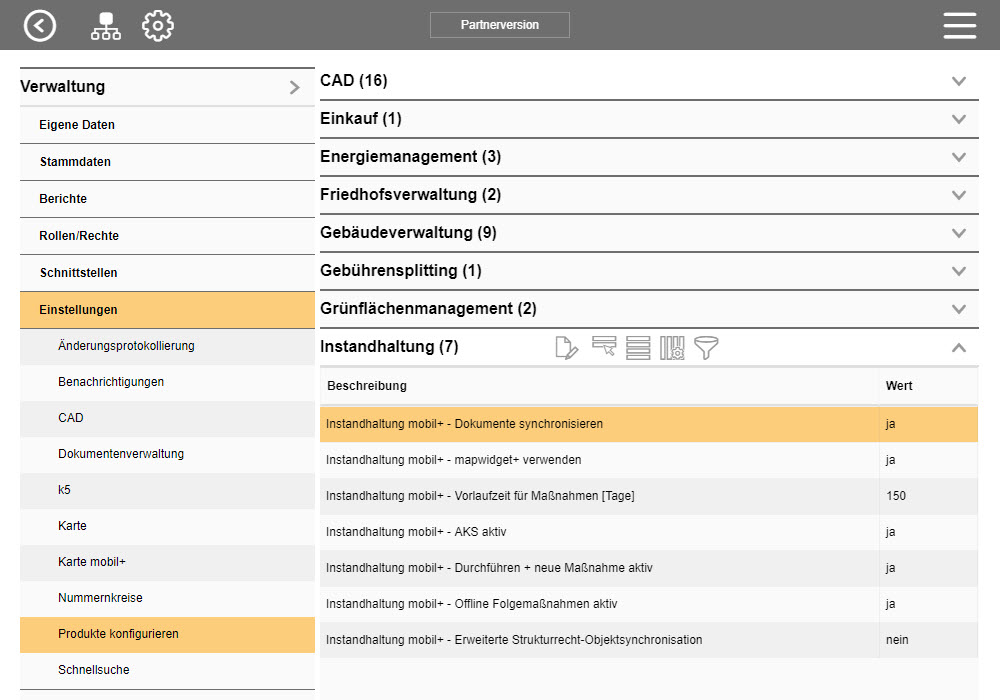The width and height of the screenshot is (1000, 700).
Task: Select the edit document icon in Instandhaltung toolbar
Action: pyautogui.click(x=567, y=348)
